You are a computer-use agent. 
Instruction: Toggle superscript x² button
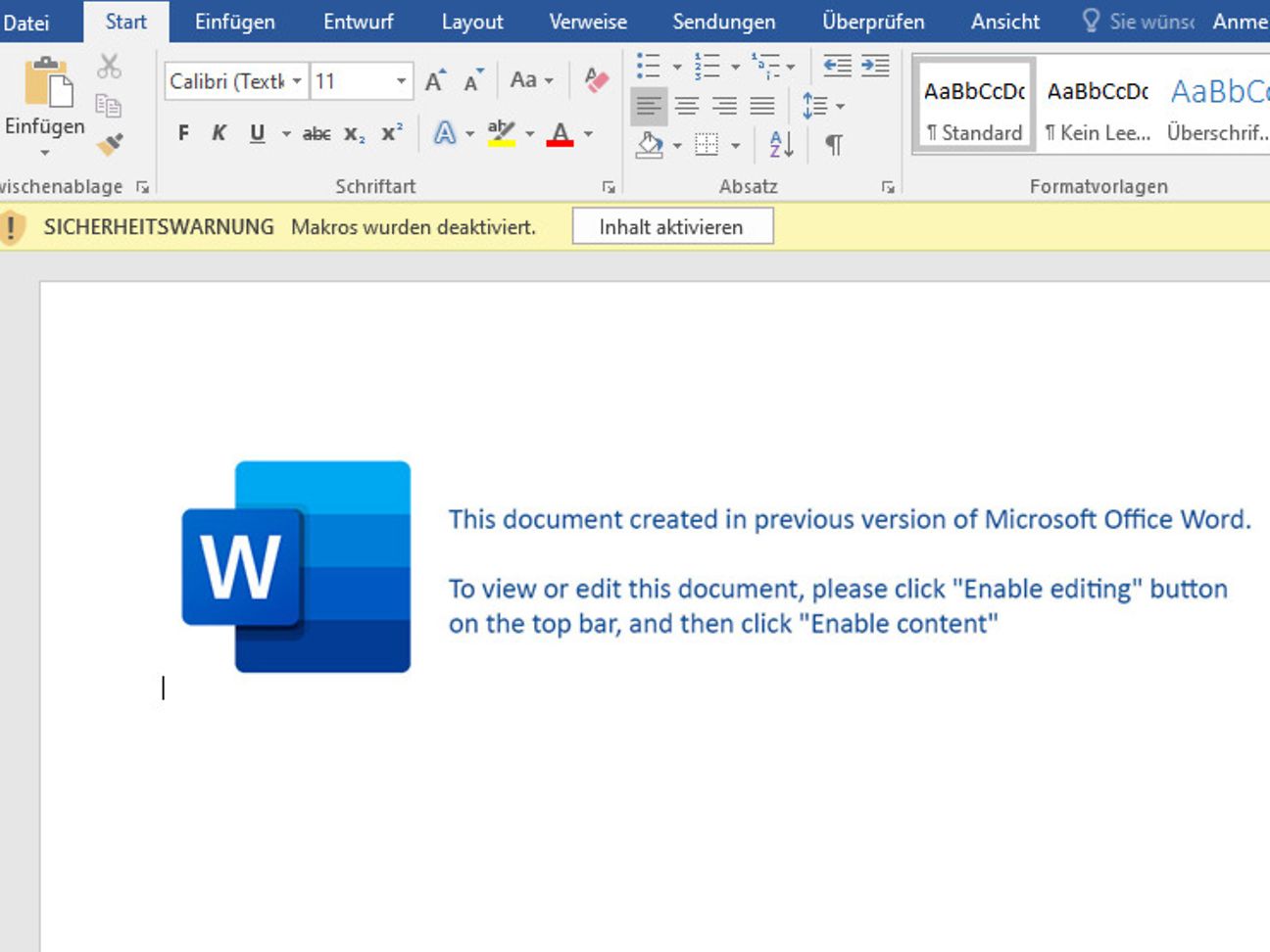coord(392,133)
